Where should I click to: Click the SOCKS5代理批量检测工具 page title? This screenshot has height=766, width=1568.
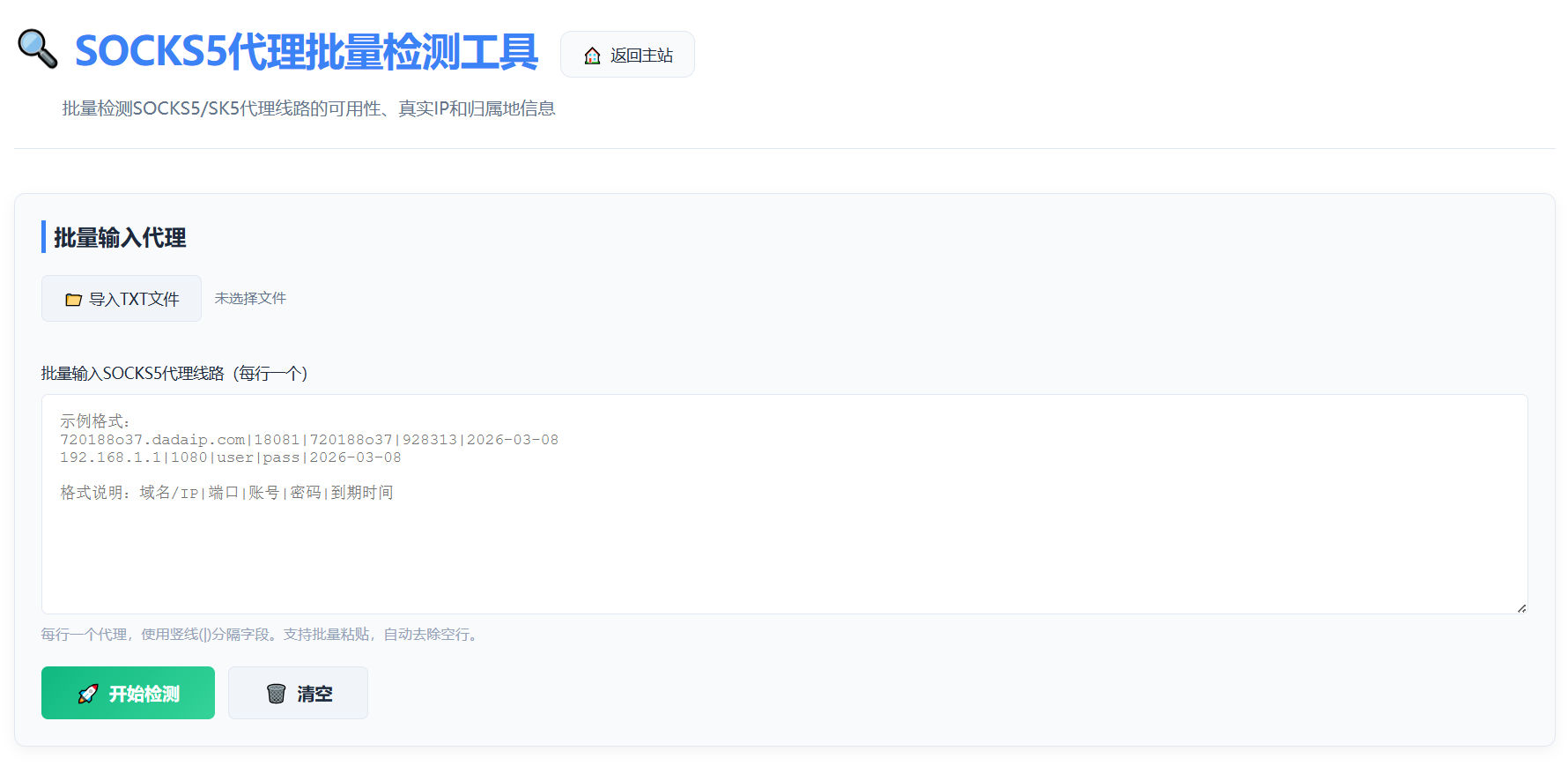pos(307,51)
